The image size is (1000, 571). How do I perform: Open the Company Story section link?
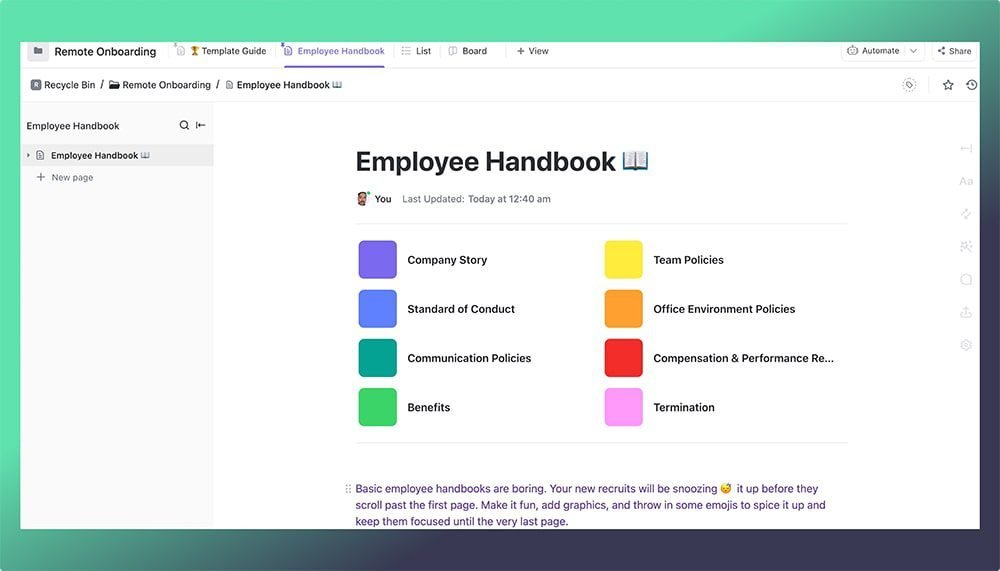click(x=447, y=260)
